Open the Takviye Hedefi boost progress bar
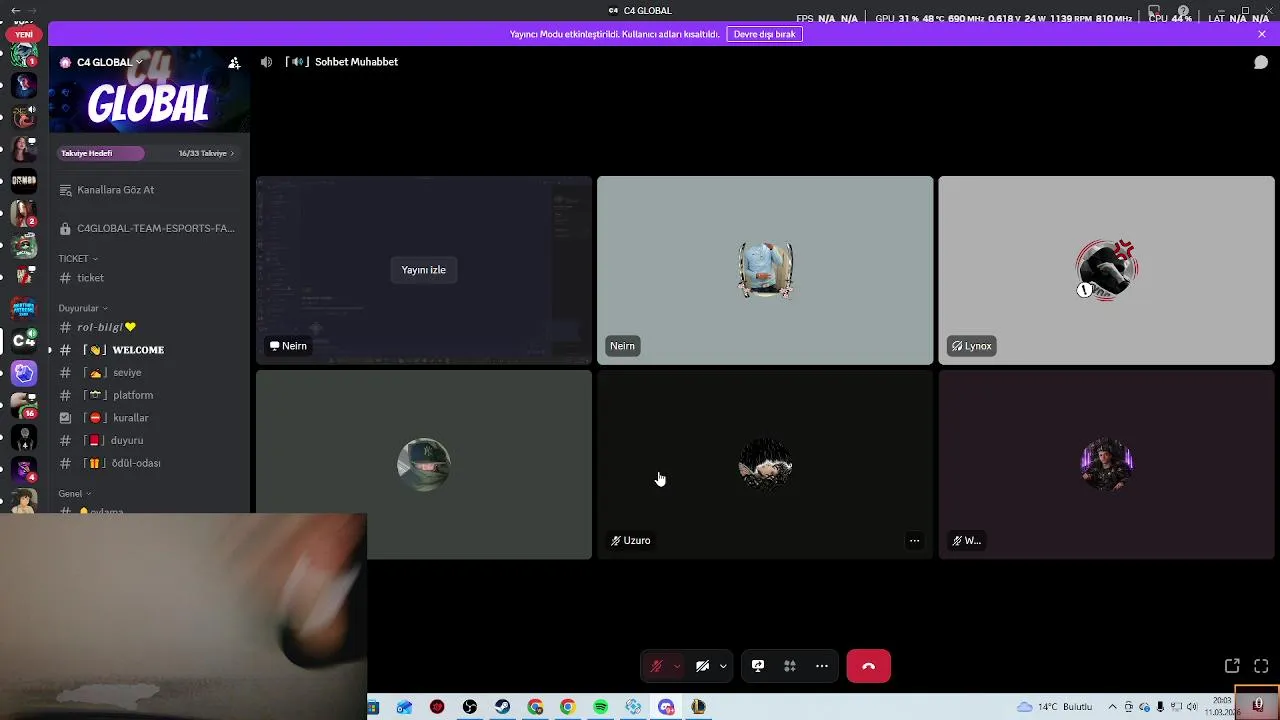Screen dimensions: 1280x720 point(148,153)
